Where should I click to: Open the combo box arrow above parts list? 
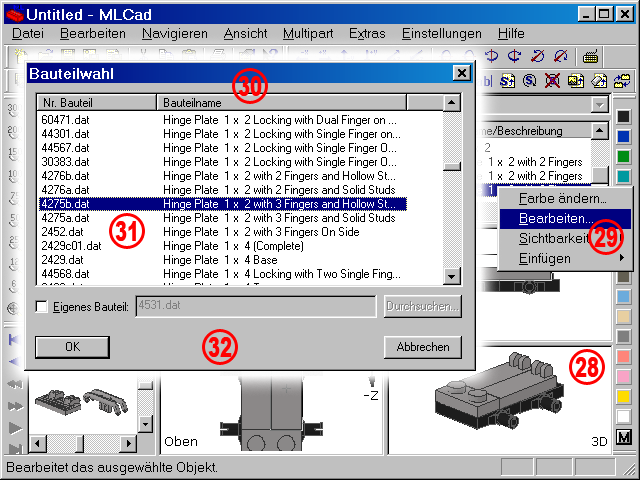[599, 105]
